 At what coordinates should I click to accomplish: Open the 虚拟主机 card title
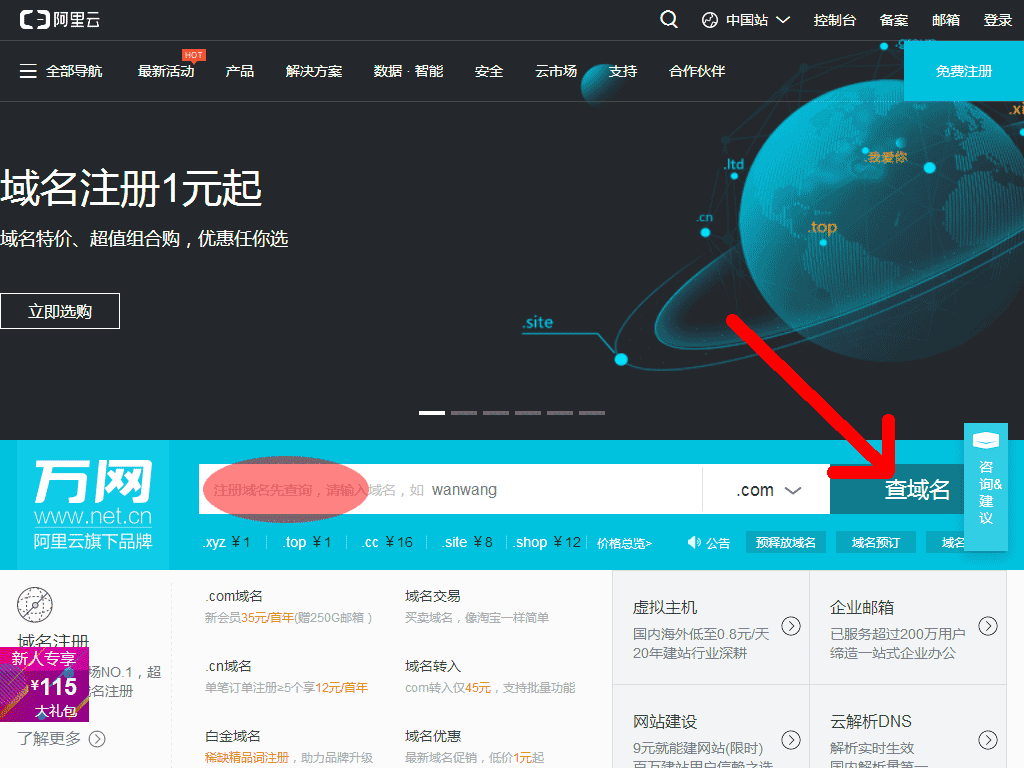[x=665, y=608]
